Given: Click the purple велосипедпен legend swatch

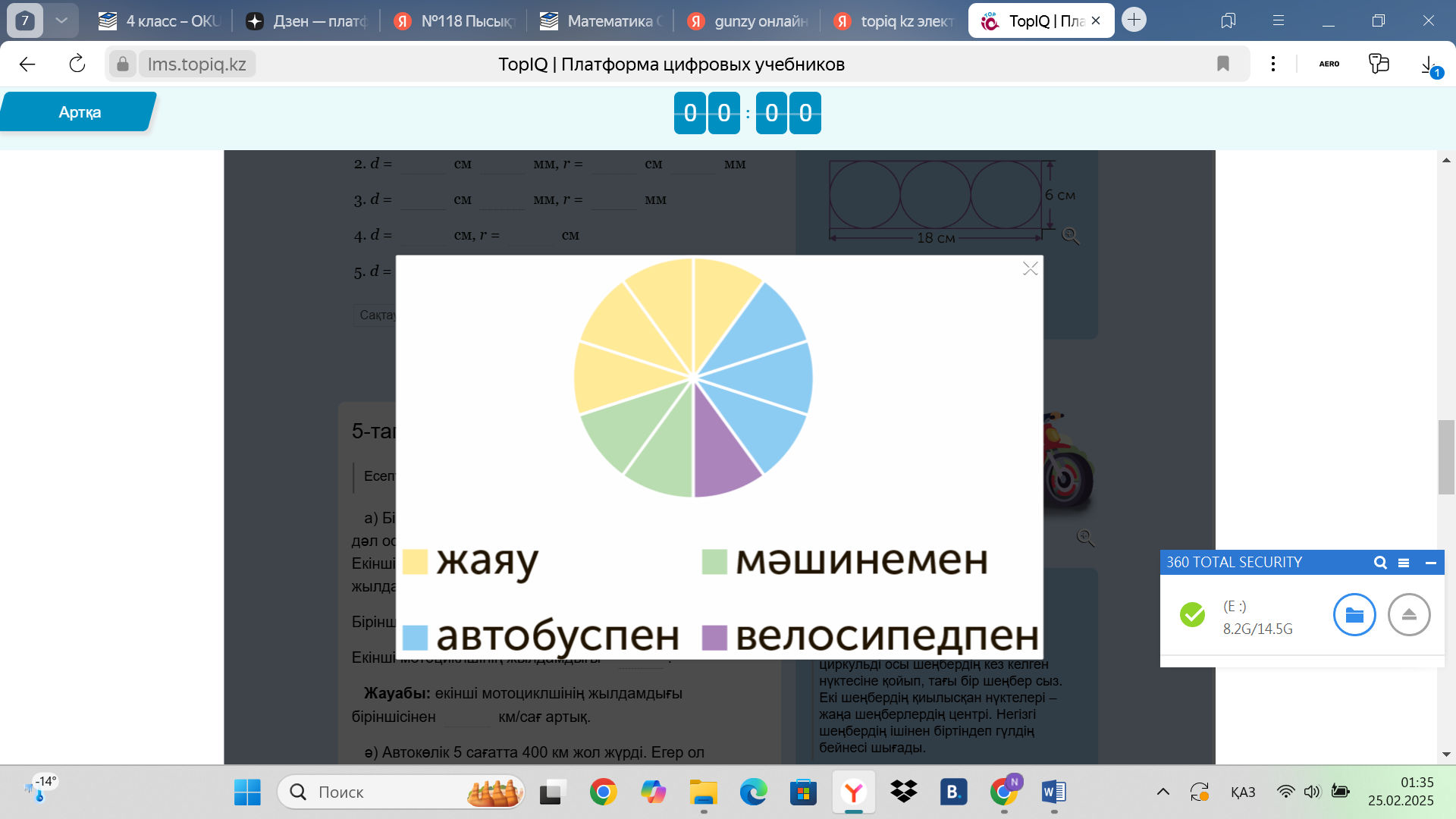Looking at the screenshot, I should 714,638.
